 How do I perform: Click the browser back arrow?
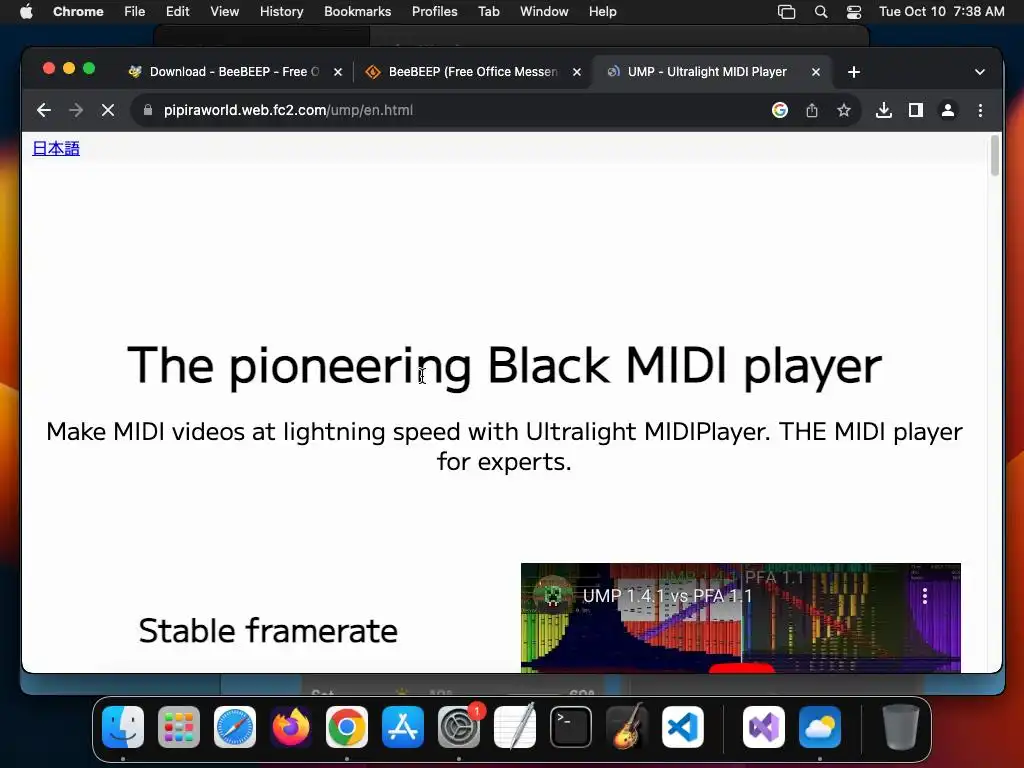tap(44, 110)
